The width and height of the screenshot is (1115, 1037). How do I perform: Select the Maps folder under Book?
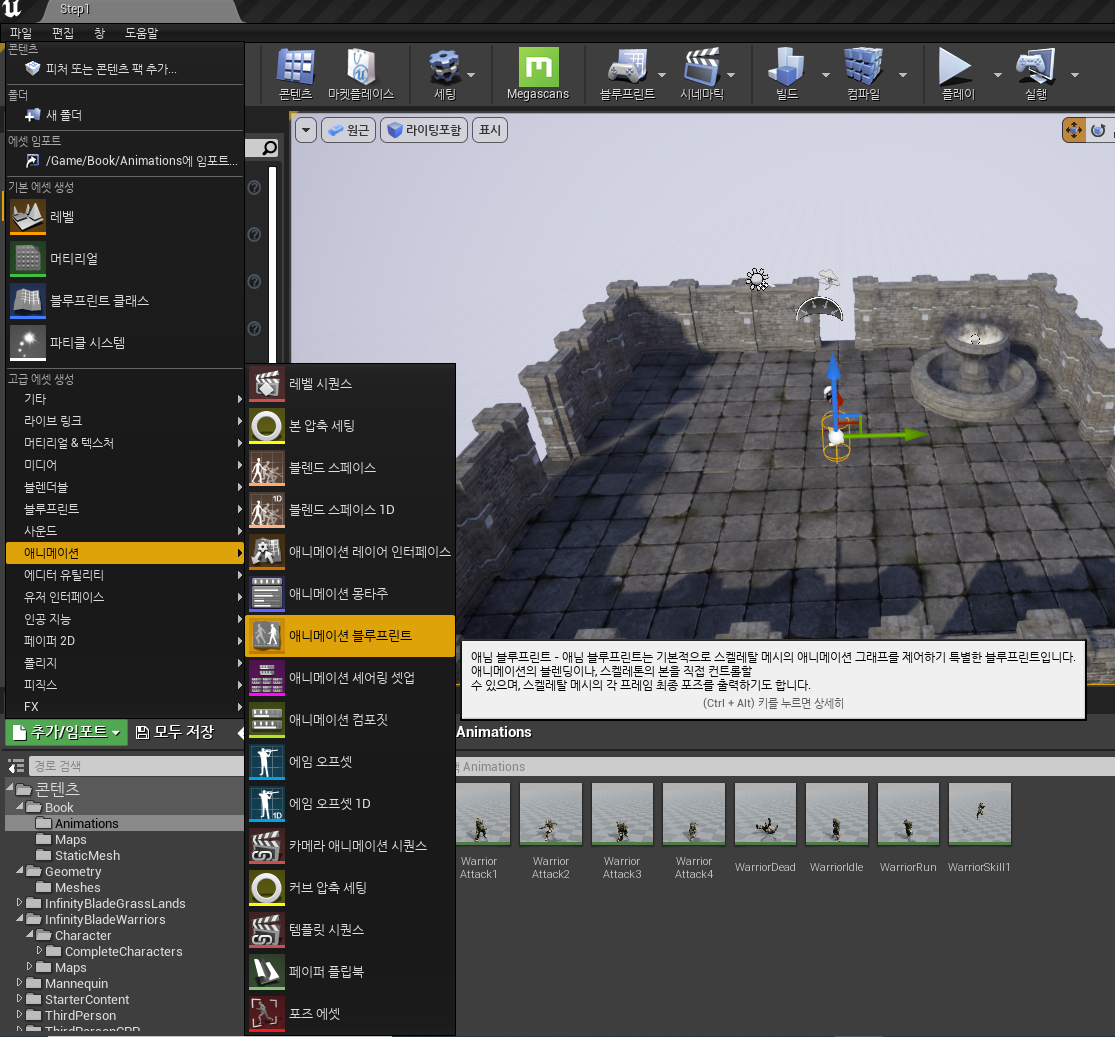[70, 839]
